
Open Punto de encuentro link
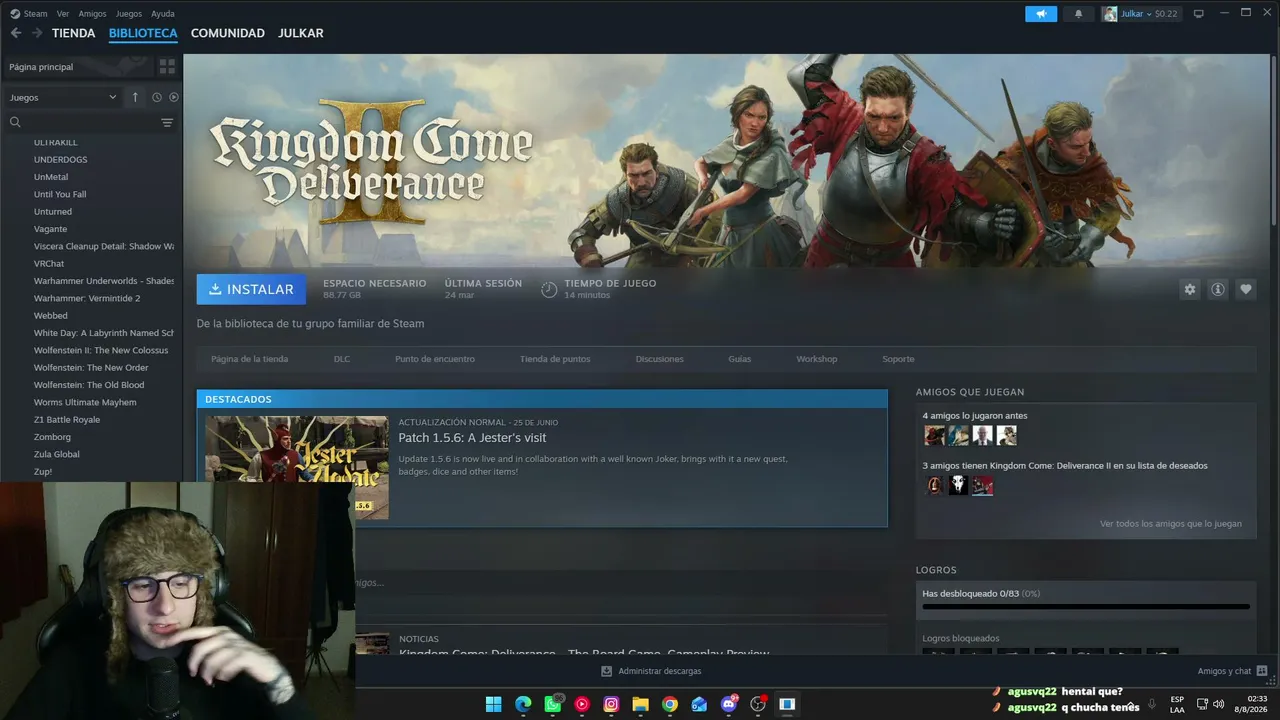[x=435, y=359]
